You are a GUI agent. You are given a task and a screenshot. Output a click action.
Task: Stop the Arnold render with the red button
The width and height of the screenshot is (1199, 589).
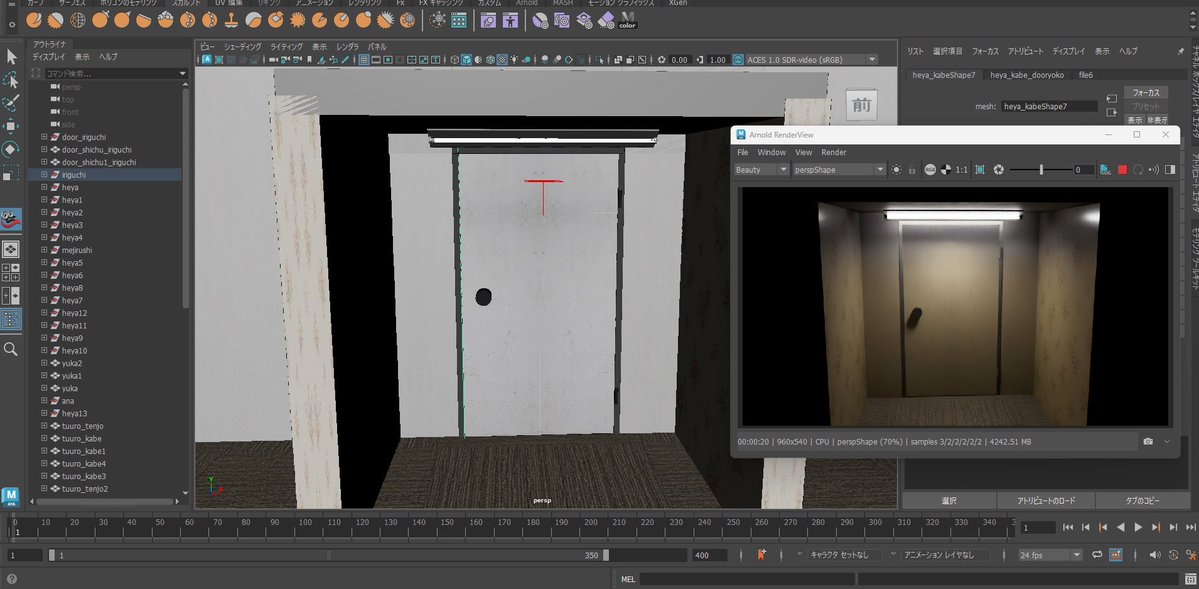click(x=1123, y=169)
